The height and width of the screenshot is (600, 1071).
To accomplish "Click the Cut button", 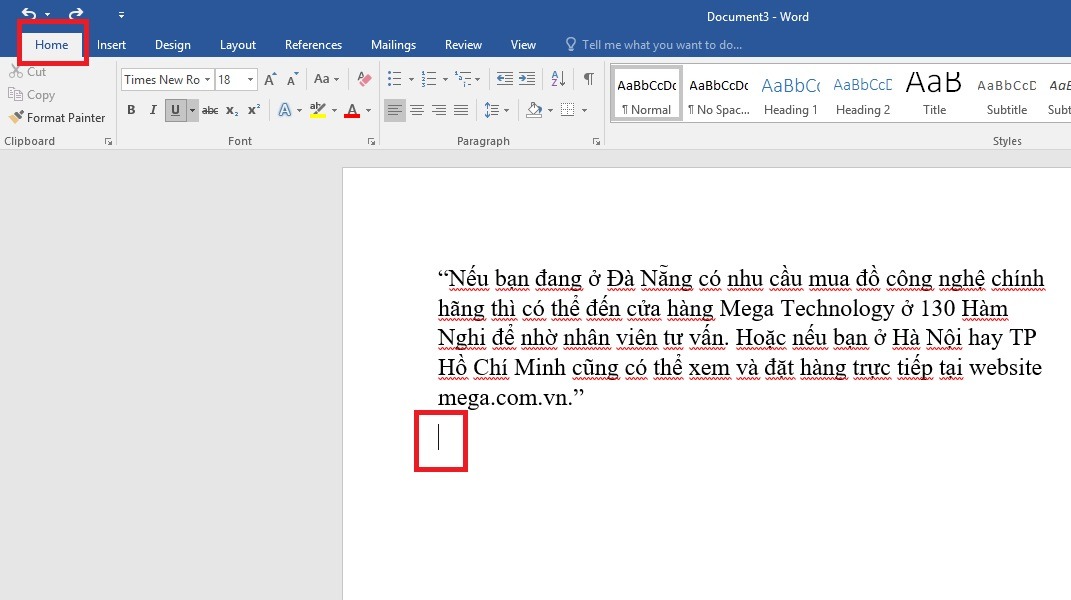I will pos(28,72).
